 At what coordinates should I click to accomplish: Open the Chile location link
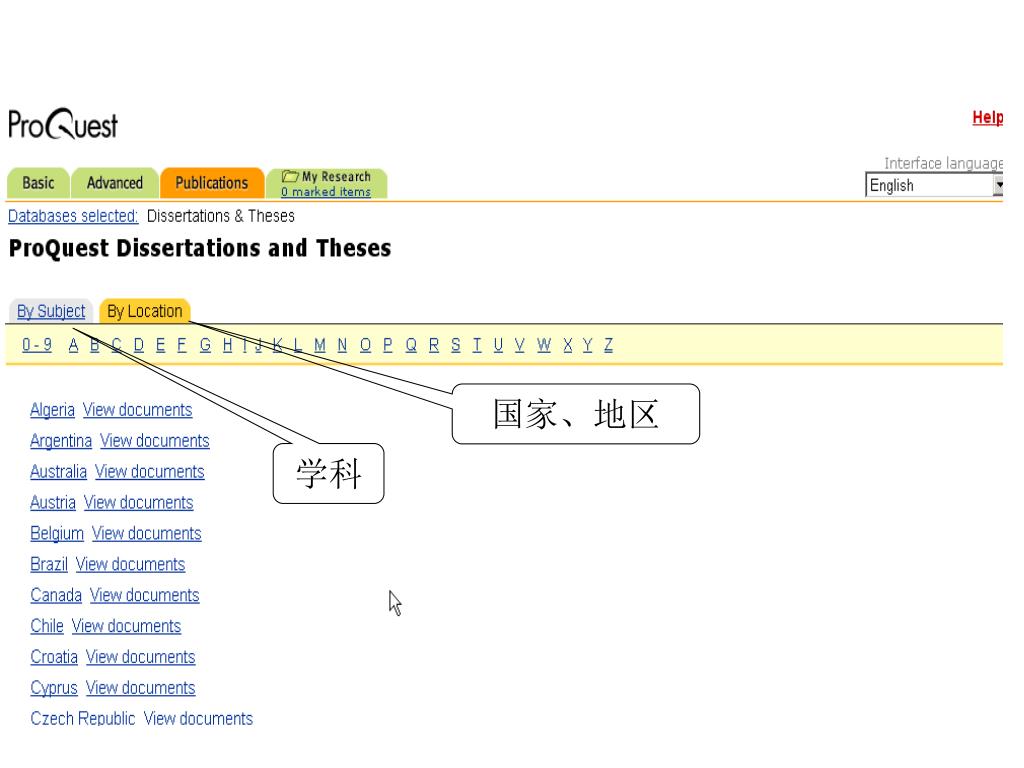tap(47, 626)
